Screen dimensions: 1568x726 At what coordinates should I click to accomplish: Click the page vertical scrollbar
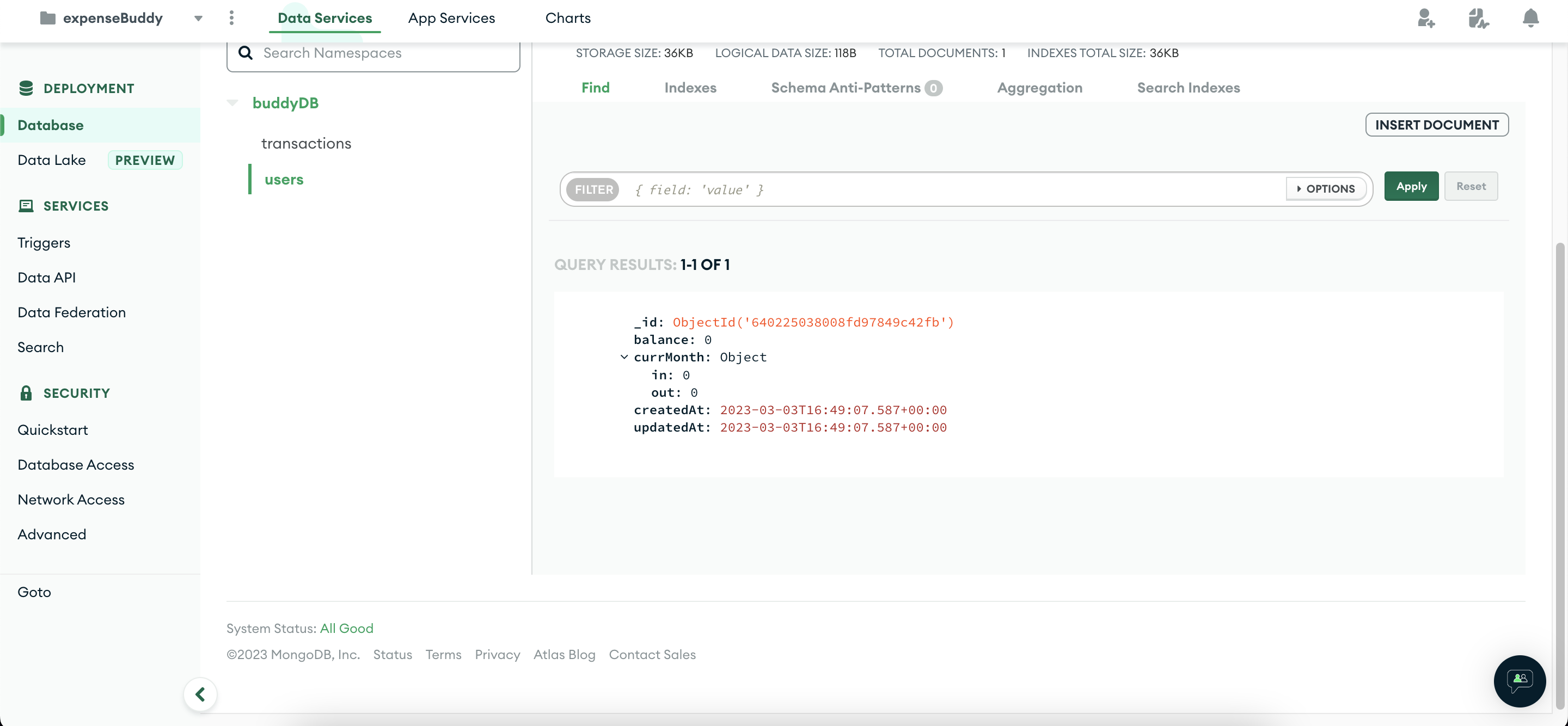pos(1559,475)
